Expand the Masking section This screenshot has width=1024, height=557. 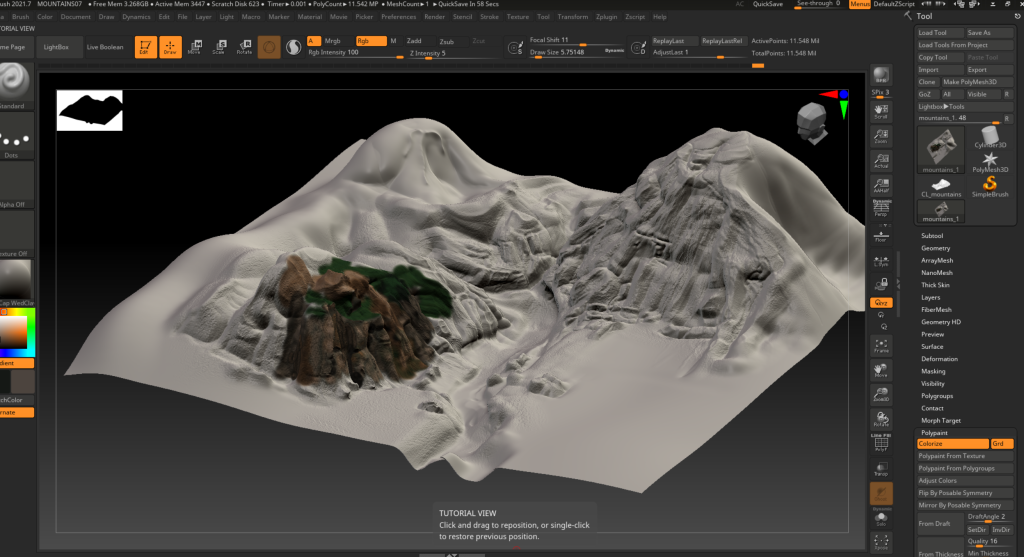click(x=933, y=371)
